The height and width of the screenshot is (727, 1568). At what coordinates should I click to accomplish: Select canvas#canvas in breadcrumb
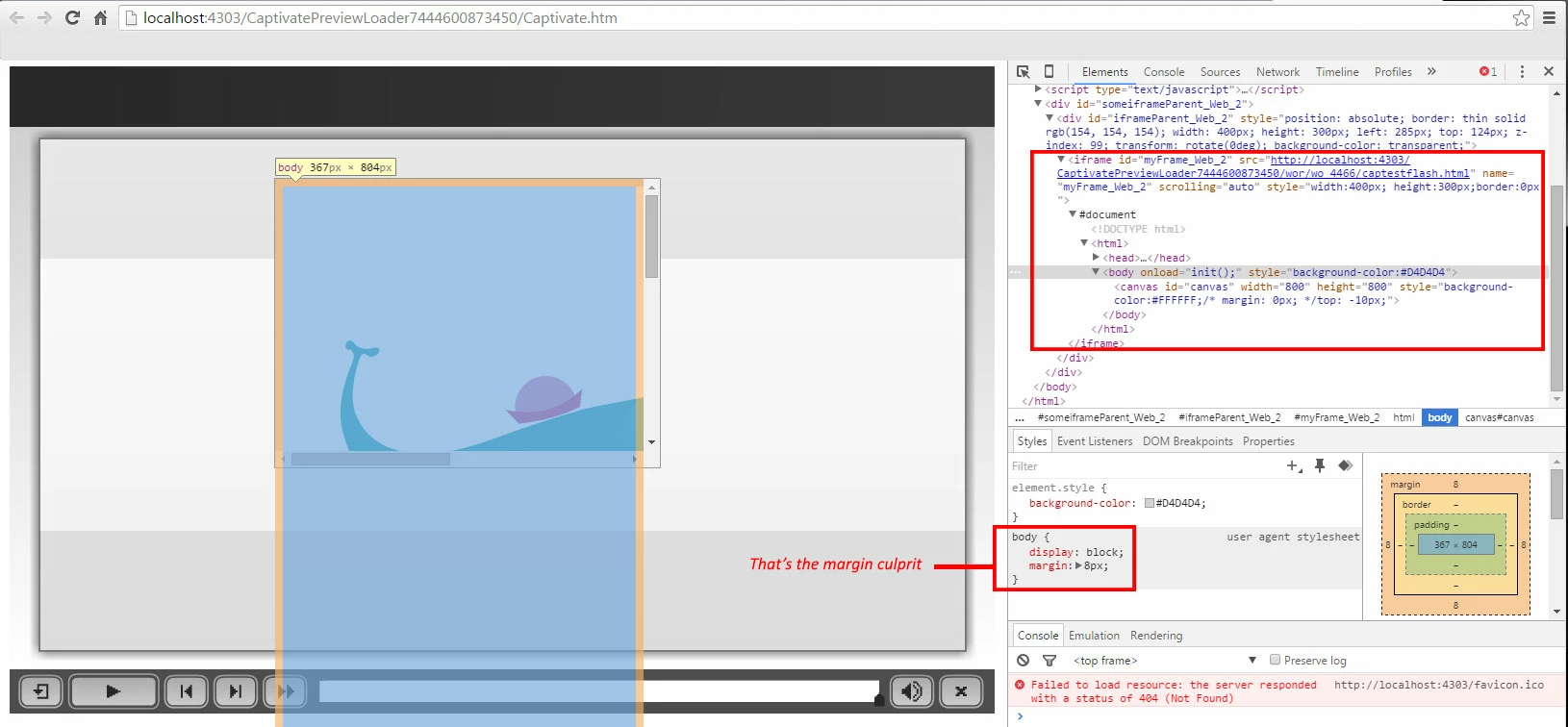tap(1499, 417)
